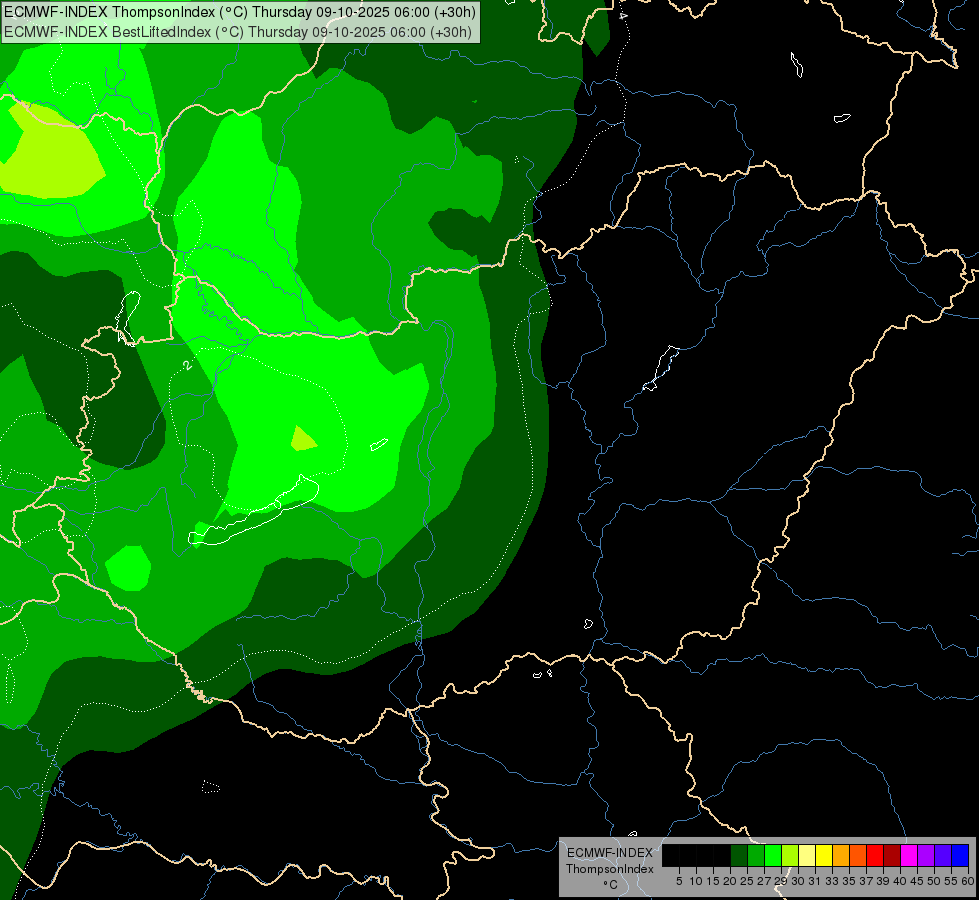This screenshot has height=900, width=979.
Task: Click the ThompsonIndex label in legend
Action: pos(610,869)
